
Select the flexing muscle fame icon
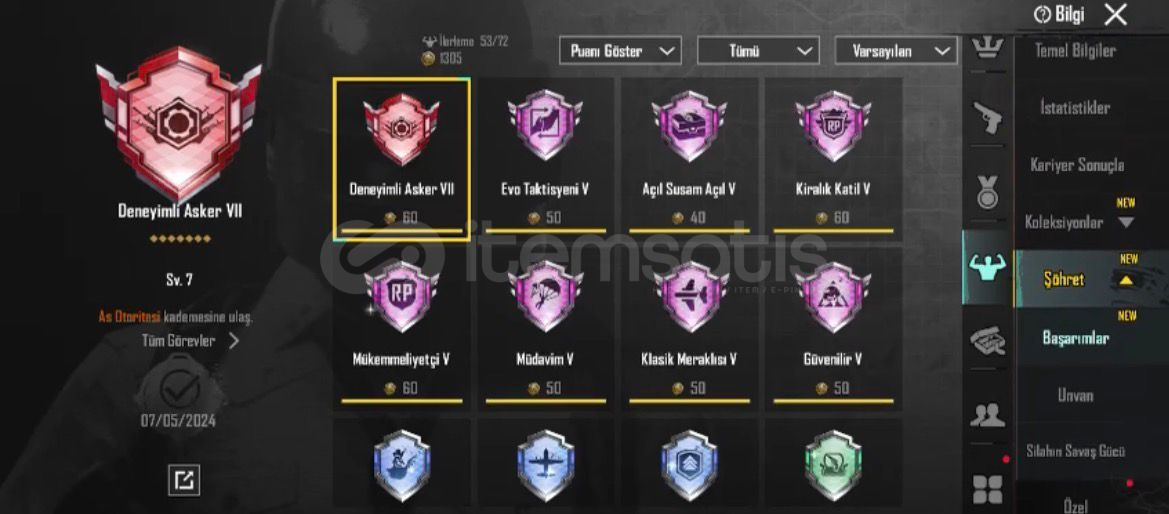(988, 266)
